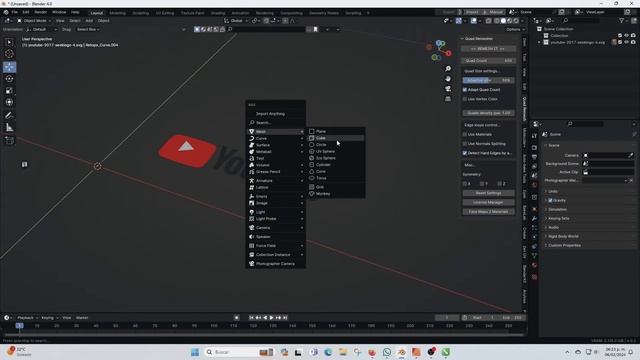Enable the Use Normals Splitting checkbox
This screenshot has height=360, width=640.
(465, 144)
